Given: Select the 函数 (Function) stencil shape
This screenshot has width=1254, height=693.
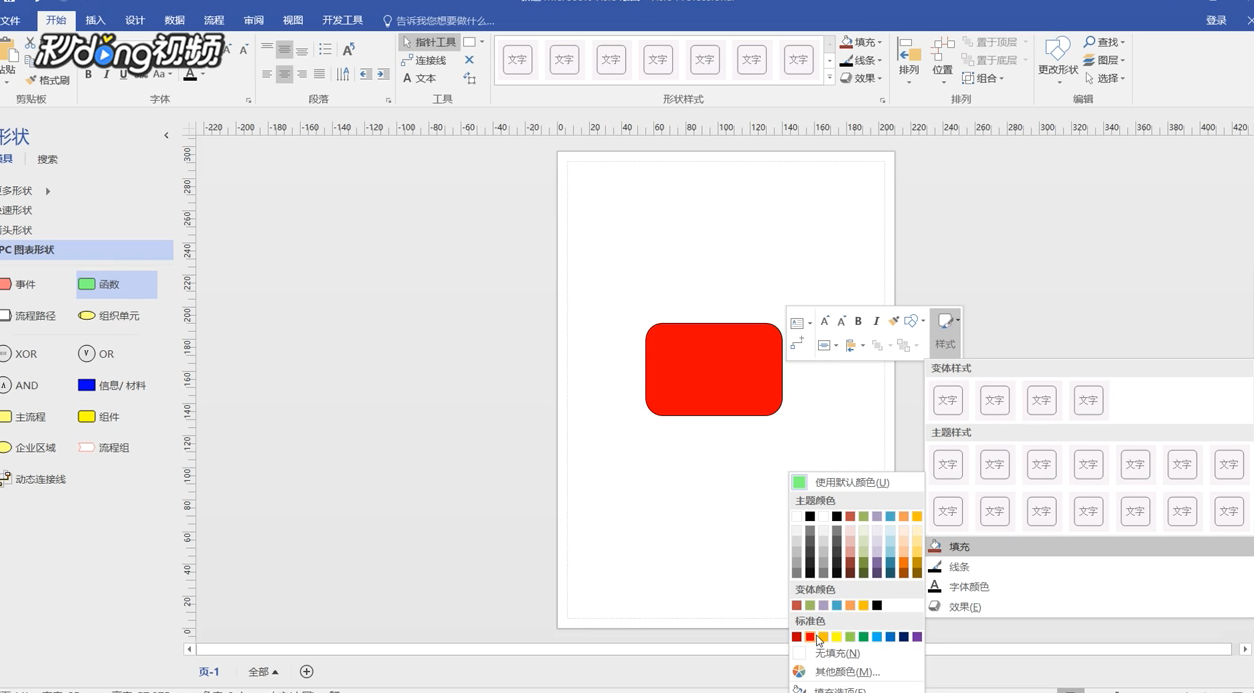Looking at the screenshot, I should click(x=117, y=284).
